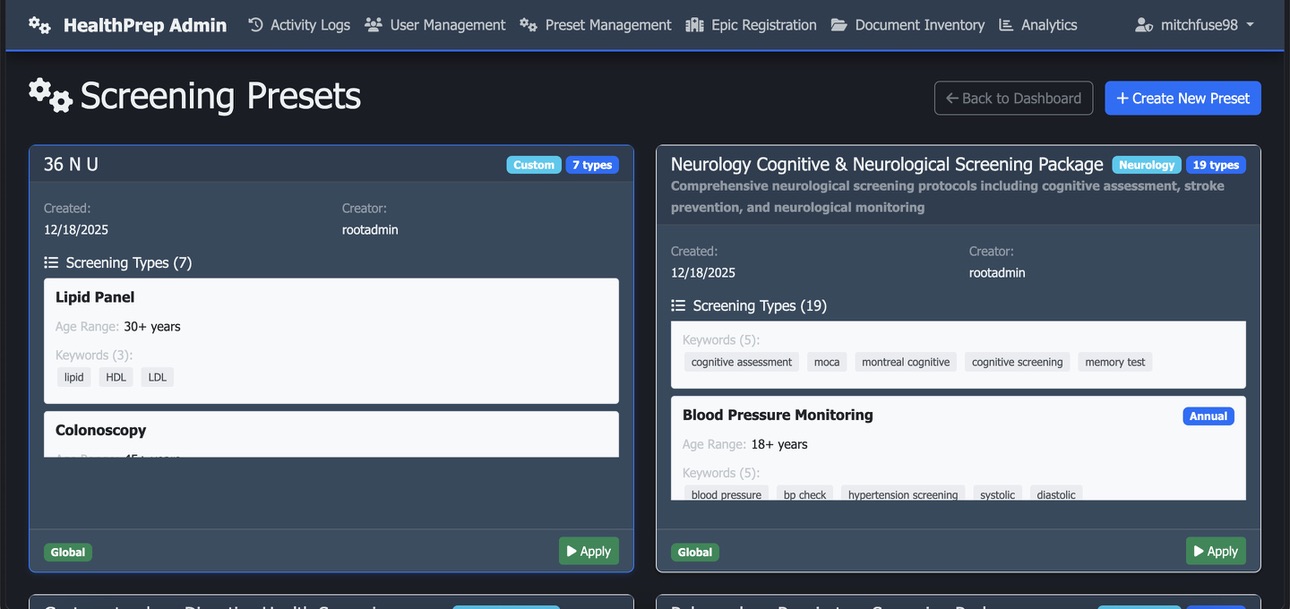
Task: Click the Preset Management gears icon
Action: [529, 25]
